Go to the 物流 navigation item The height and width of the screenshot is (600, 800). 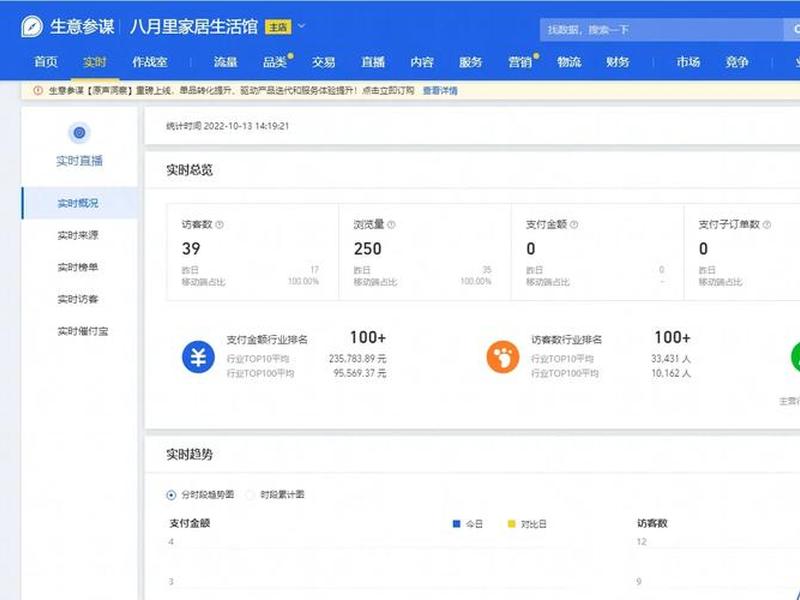(569, 62)
